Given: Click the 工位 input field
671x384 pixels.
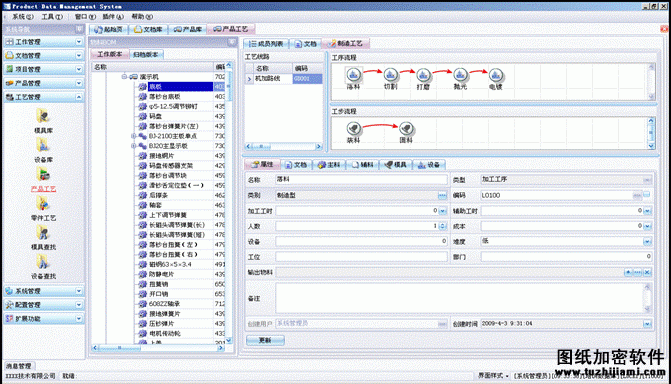Looking at the screenshot, I should (361, 257).
